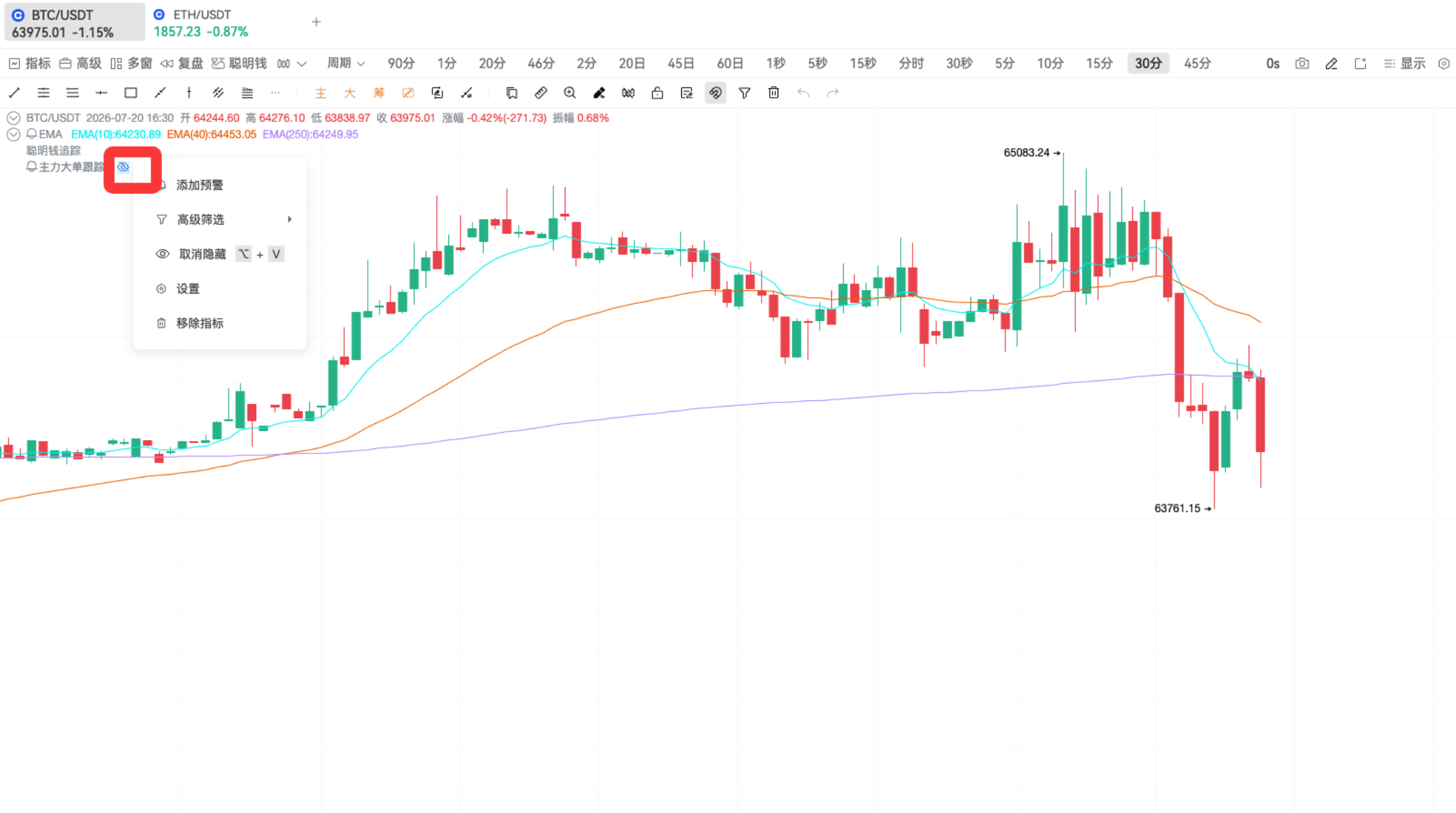The height and width of the screenshot is (813, 1456).
Task: Expand the dropdown chevron next to 聪明钱
Action: click(x=302, y=63)
